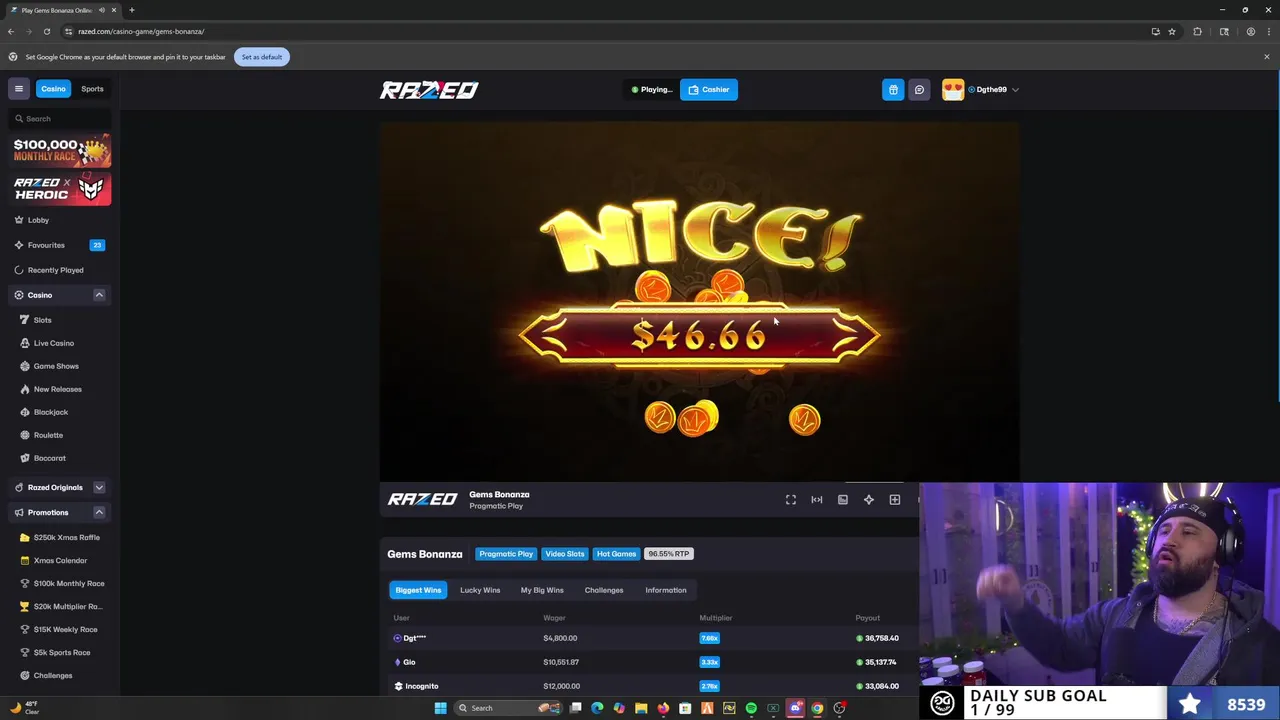
Task: Select the Information tab
Action: [666, 590]
